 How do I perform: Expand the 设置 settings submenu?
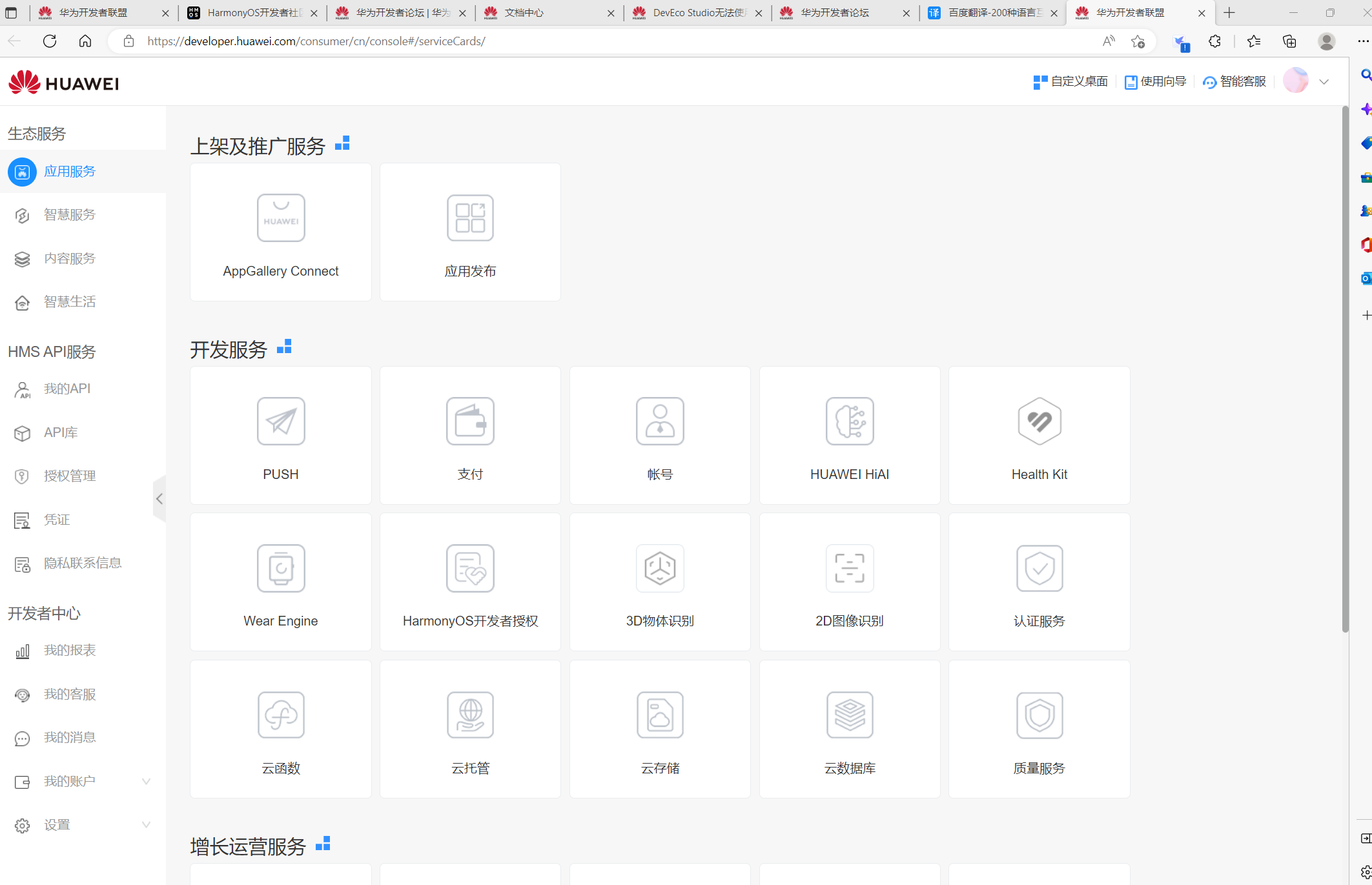[x=145, y=824]
